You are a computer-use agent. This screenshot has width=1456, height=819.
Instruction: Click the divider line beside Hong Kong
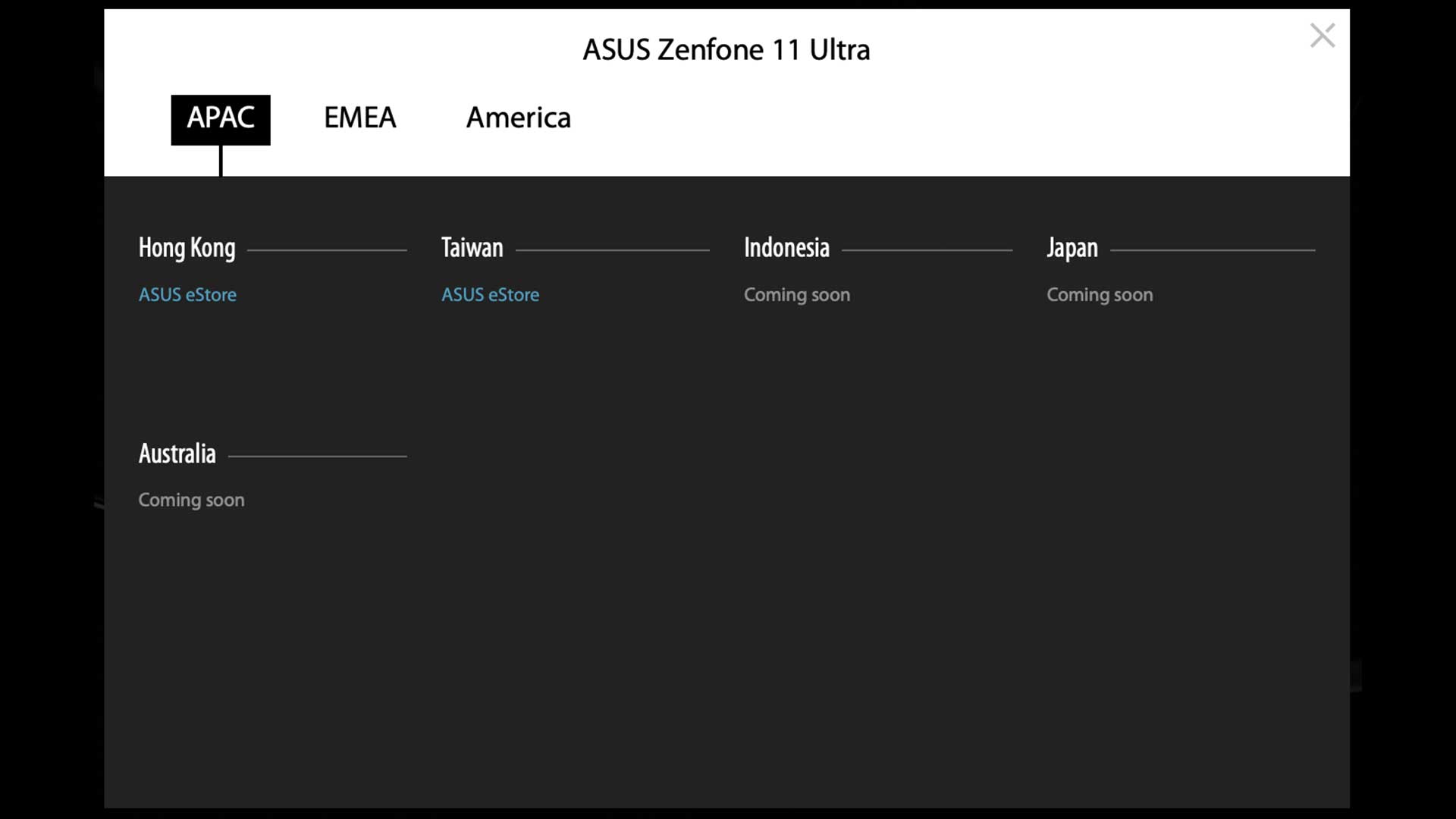tap(327, 249)
